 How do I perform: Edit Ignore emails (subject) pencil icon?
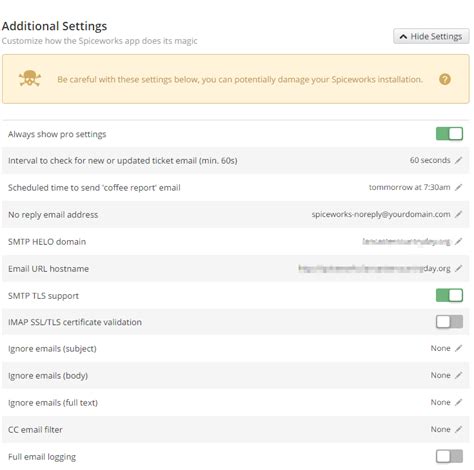[459, 348]
